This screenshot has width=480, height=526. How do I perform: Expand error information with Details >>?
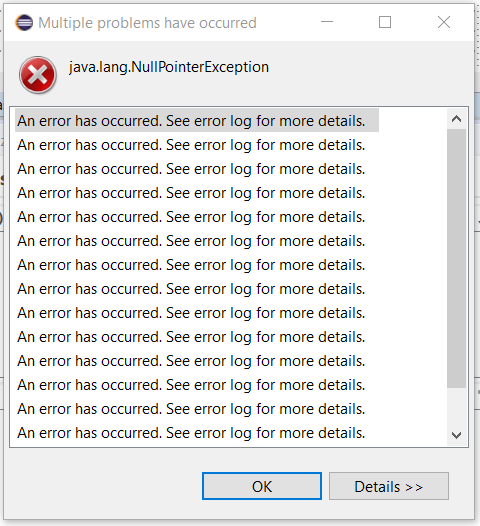pyautogui.click(x=389, y=486)
